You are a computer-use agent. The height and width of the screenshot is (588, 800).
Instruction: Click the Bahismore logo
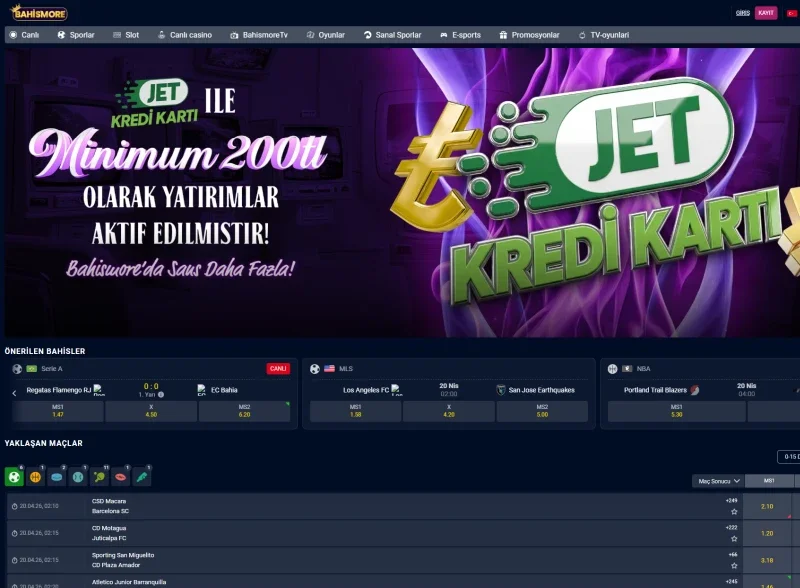39,12
